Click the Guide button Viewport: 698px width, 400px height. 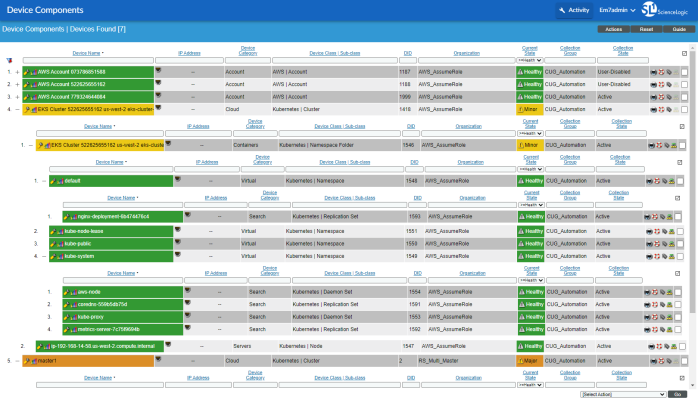679,30
